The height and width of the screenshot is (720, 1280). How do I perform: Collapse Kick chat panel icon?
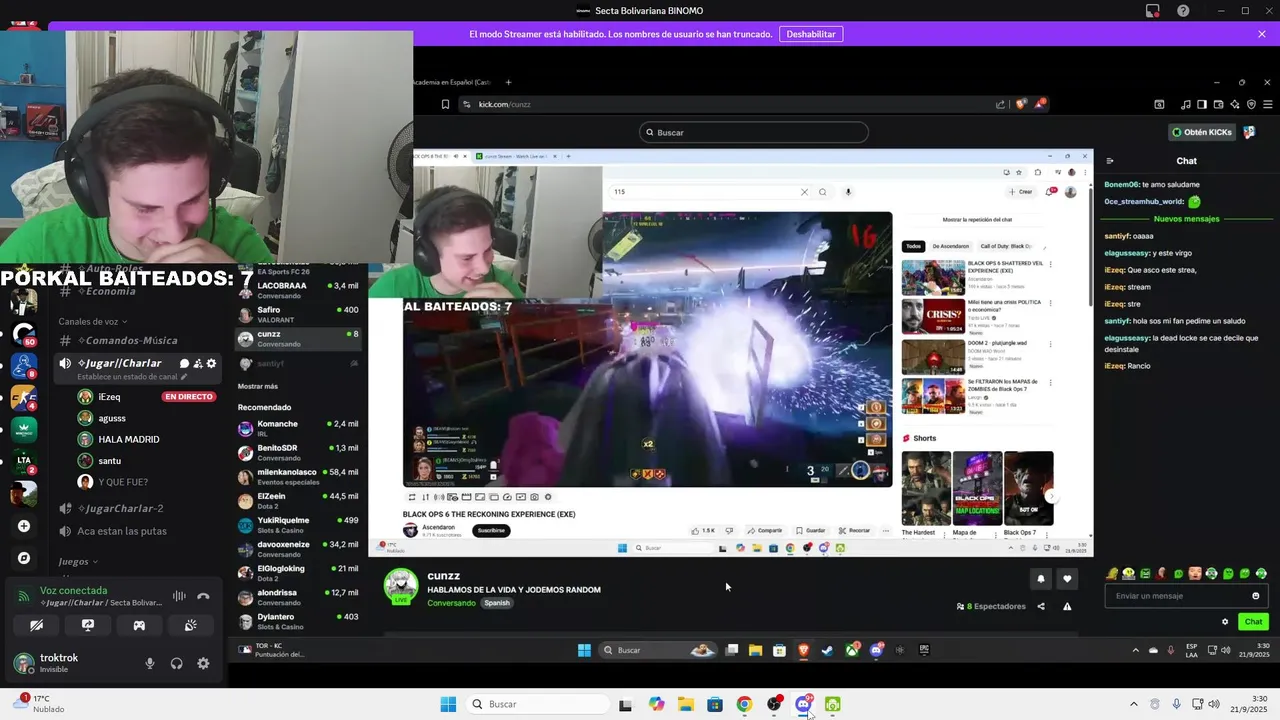click(1110, 161)
